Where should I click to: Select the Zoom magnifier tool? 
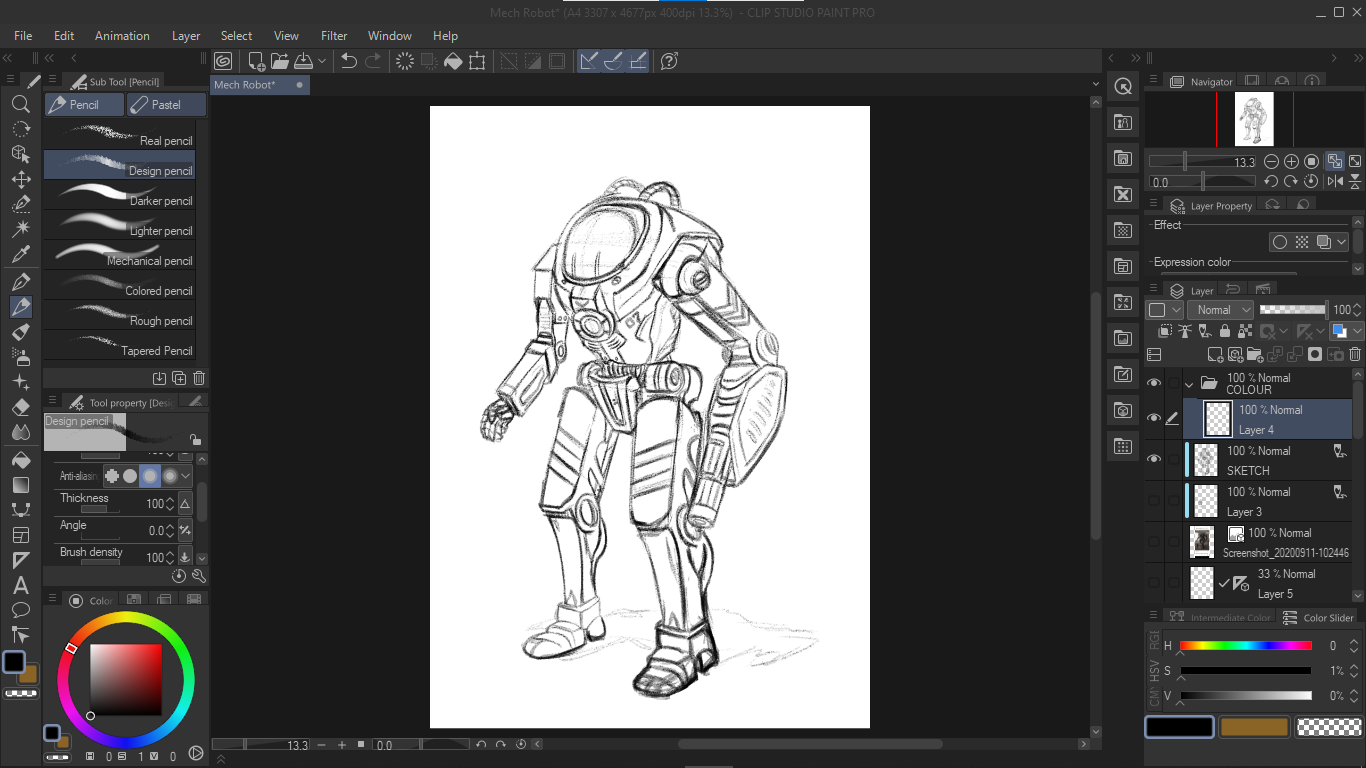pyautogui.click(x=20, y=104)
